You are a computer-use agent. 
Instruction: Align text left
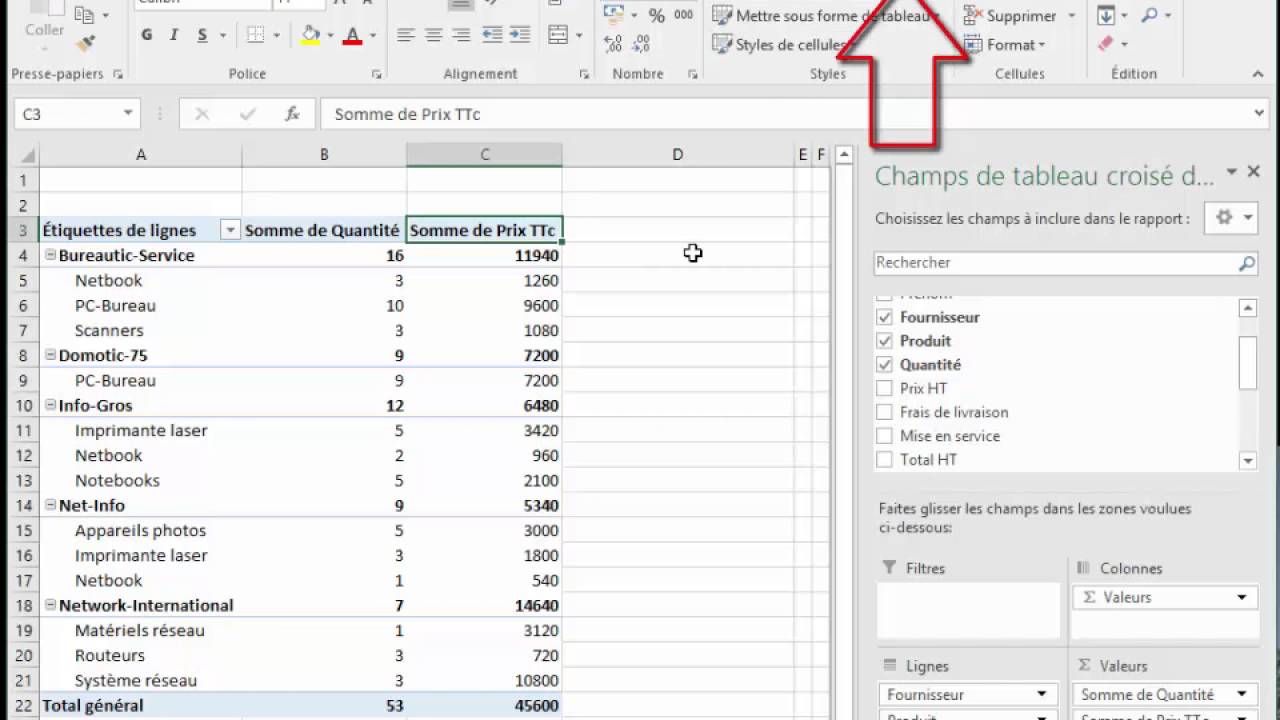click(405, 35)
